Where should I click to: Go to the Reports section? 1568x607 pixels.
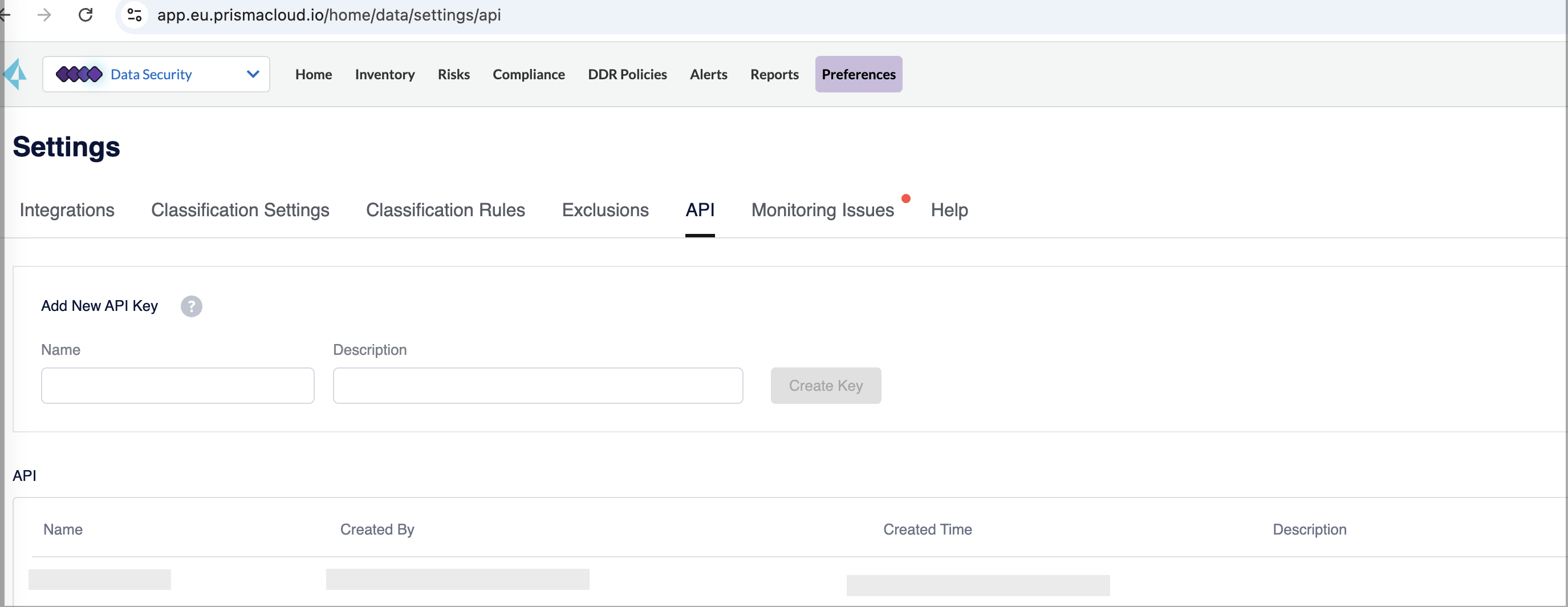774,74
